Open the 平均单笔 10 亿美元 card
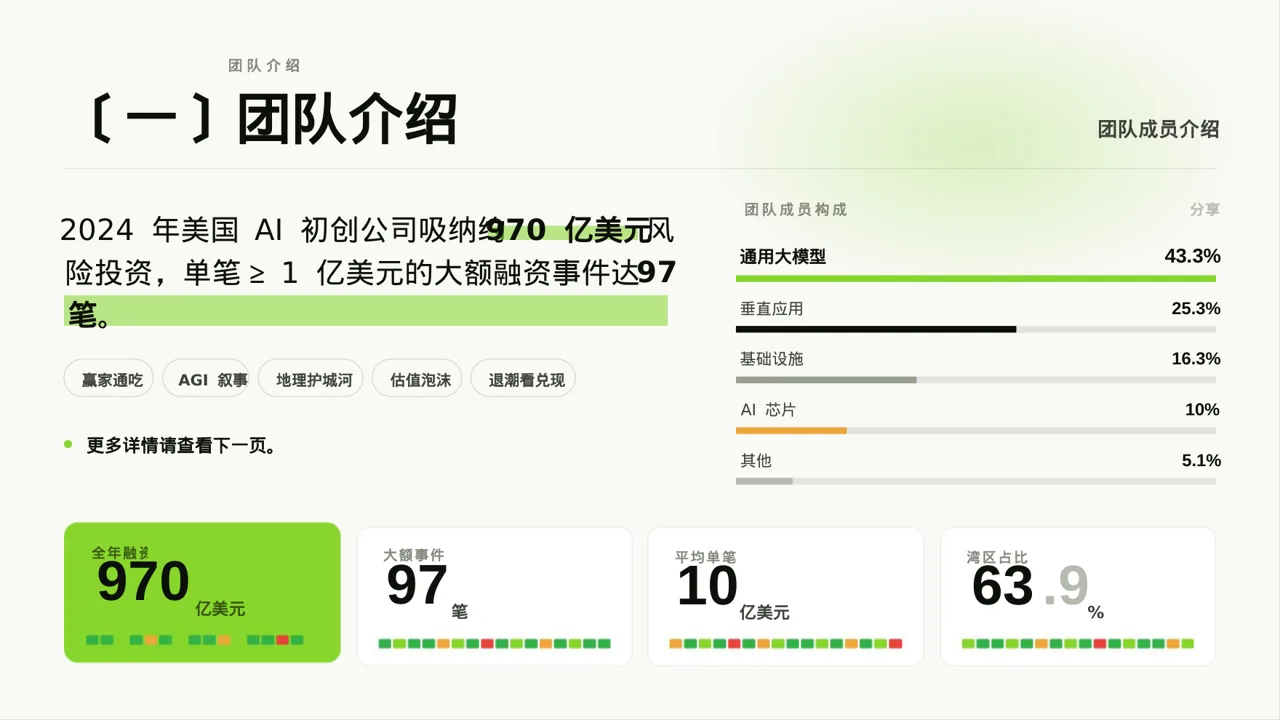Screen dimensions: 1280x720 pos(786,596)
